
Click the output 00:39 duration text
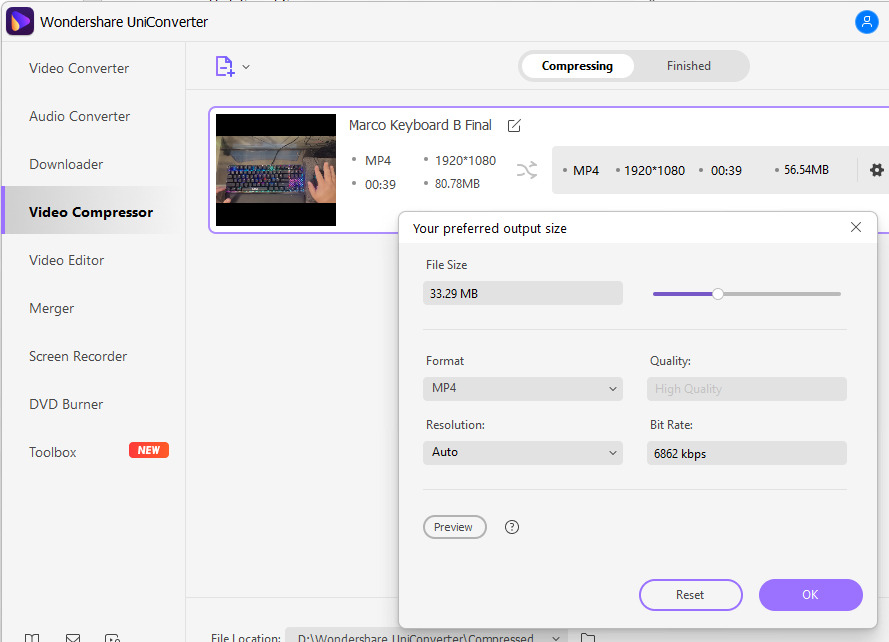[726, 170]
